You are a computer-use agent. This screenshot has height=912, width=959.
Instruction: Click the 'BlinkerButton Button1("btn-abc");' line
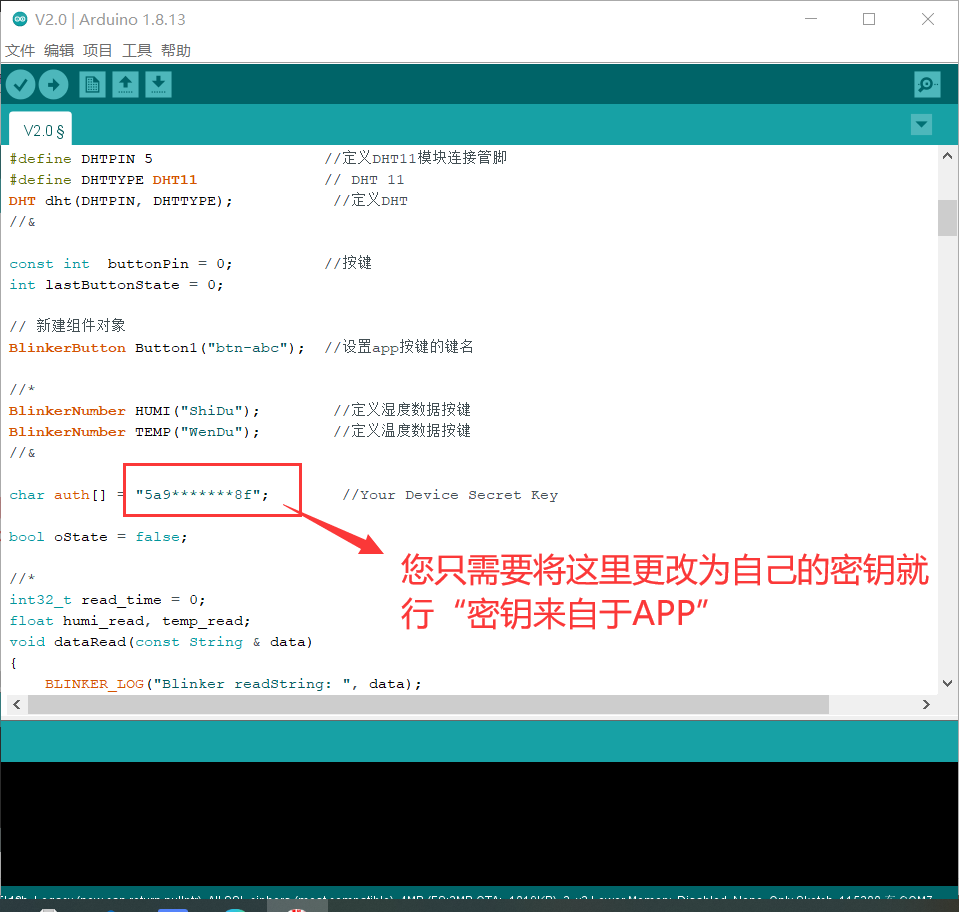click(x=157, y=348)
